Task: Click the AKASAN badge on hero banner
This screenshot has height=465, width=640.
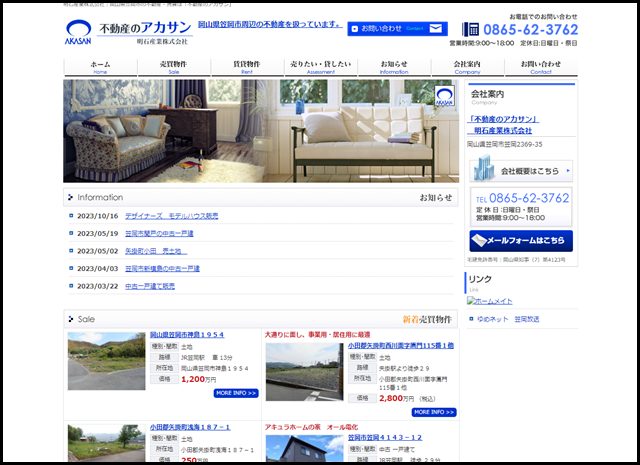Action: coord(444,96)
